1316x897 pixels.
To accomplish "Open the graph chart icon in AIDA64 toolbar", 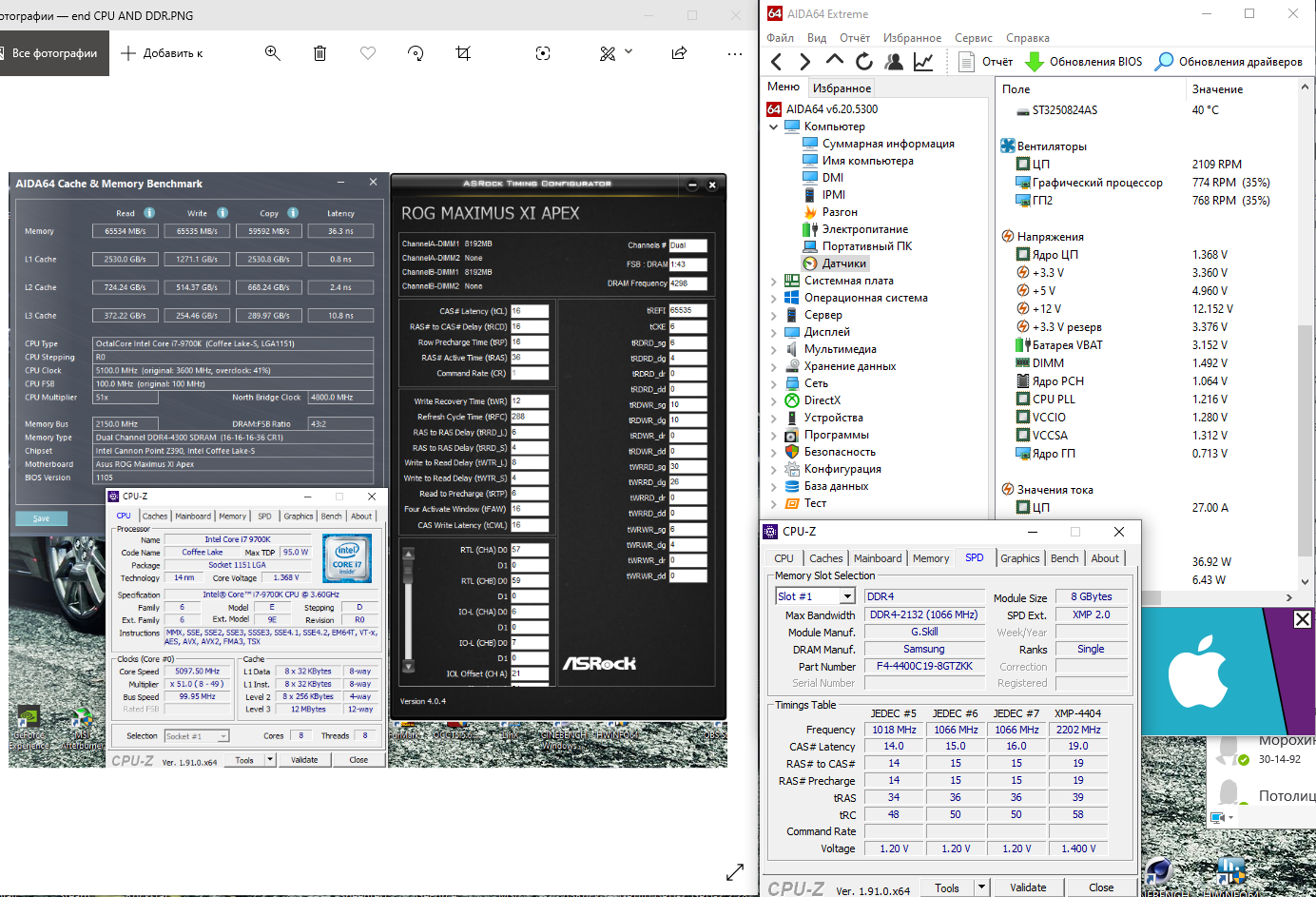I will 923,62.
